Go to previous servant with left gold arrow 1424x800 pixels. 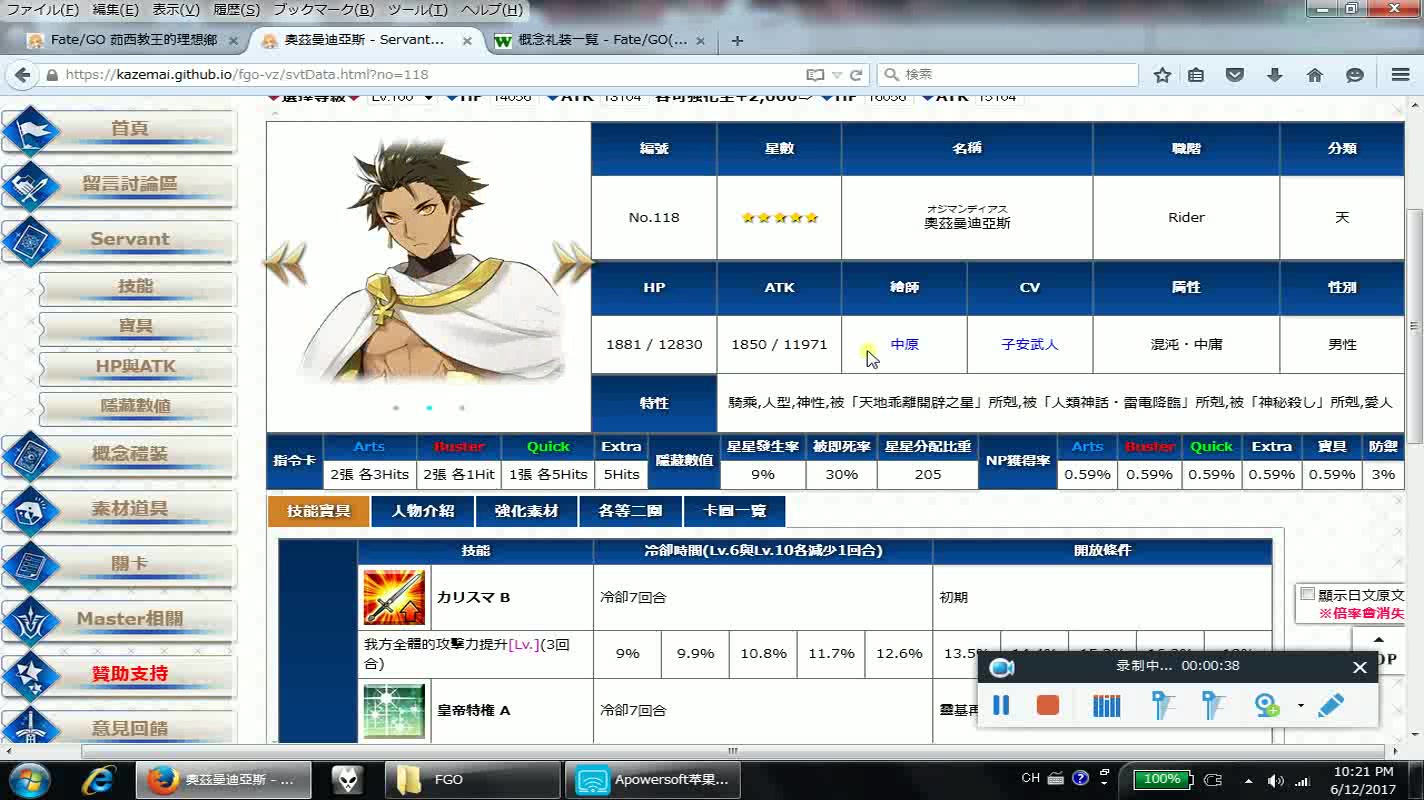[284, 263]
